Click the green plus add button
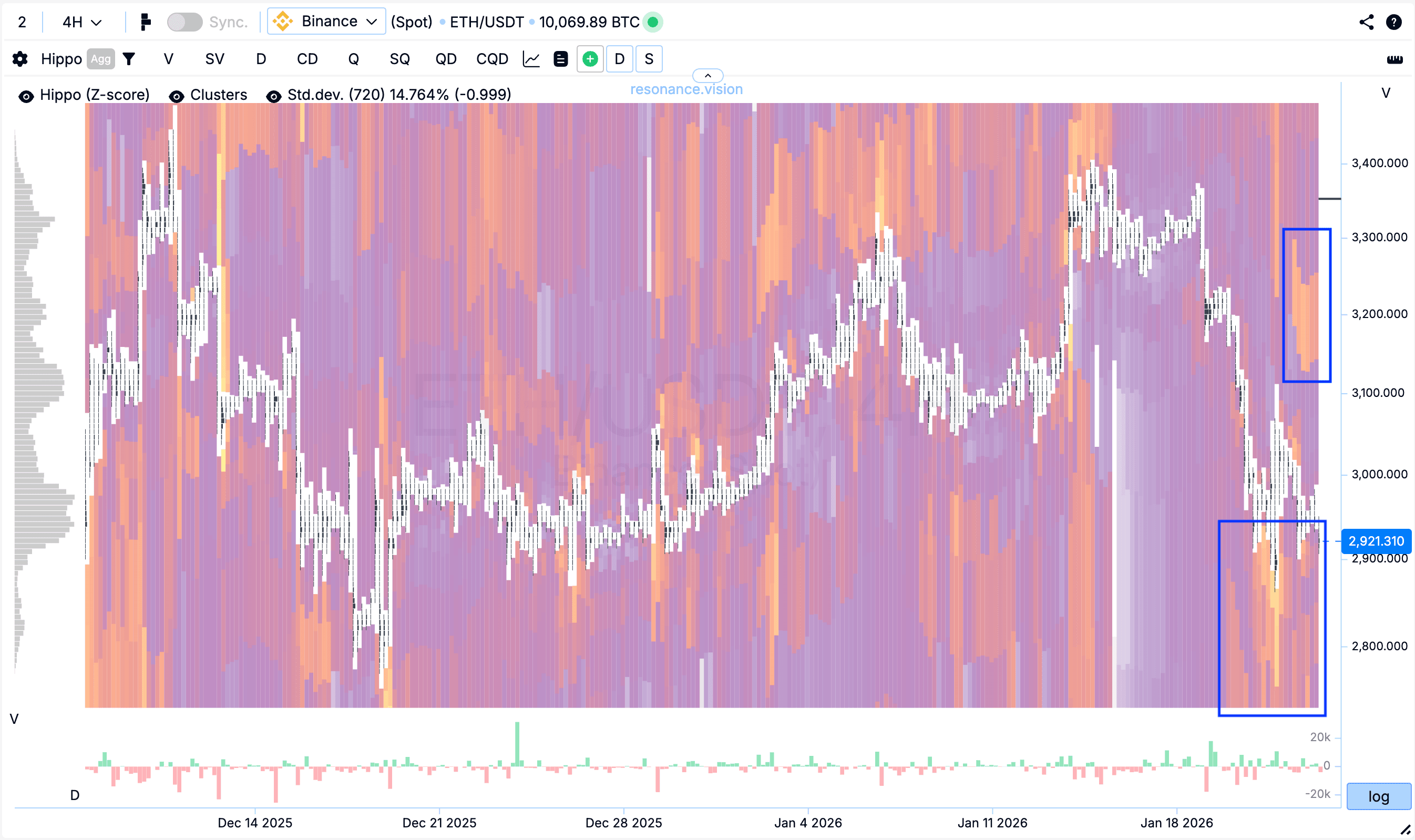This screenshot has height=840, width=1415. pyautogui.click(x=590, y=59)
